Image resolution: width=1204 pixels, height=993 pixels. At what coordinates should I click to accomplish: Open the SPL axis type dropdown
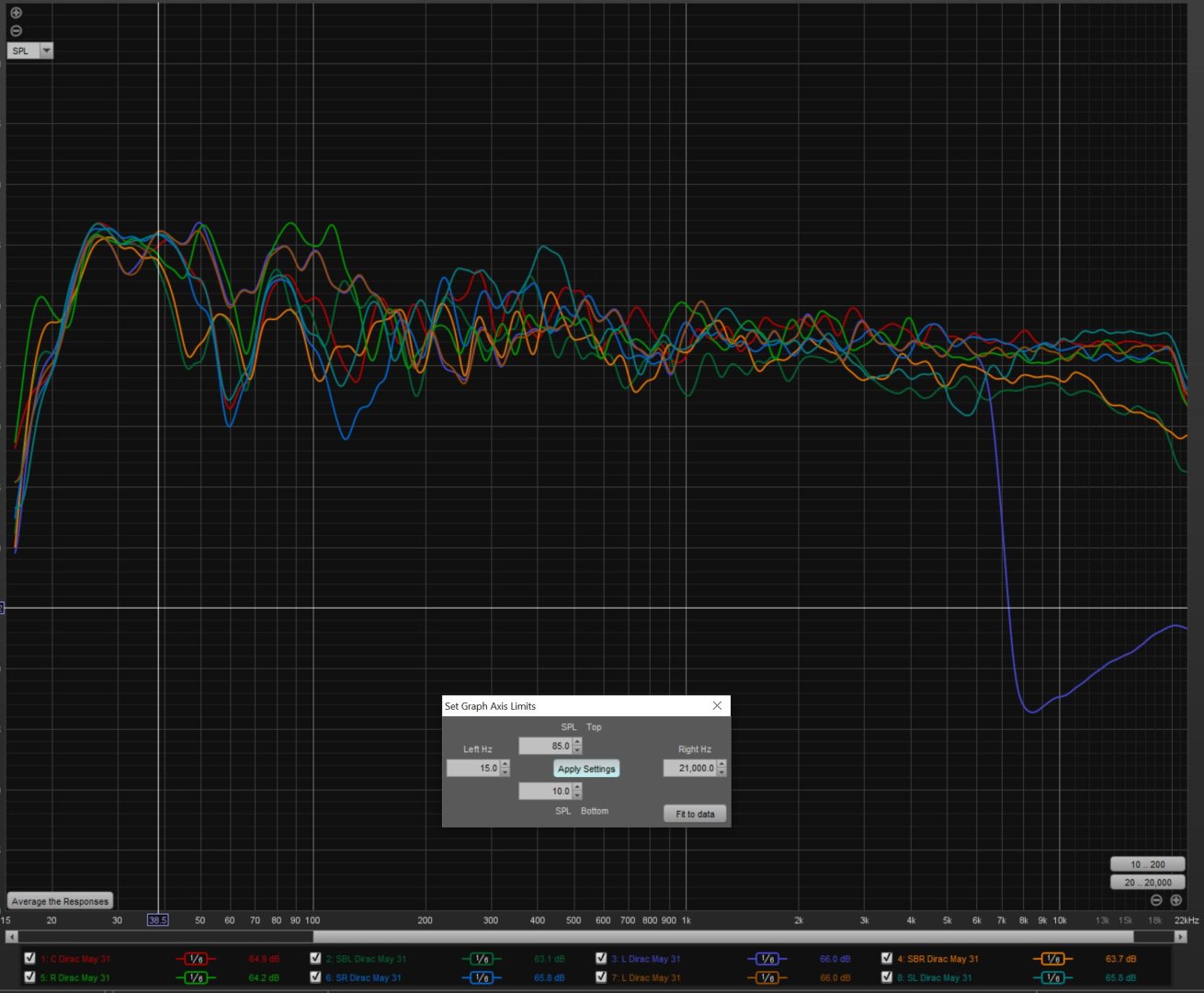coord(30,51)
